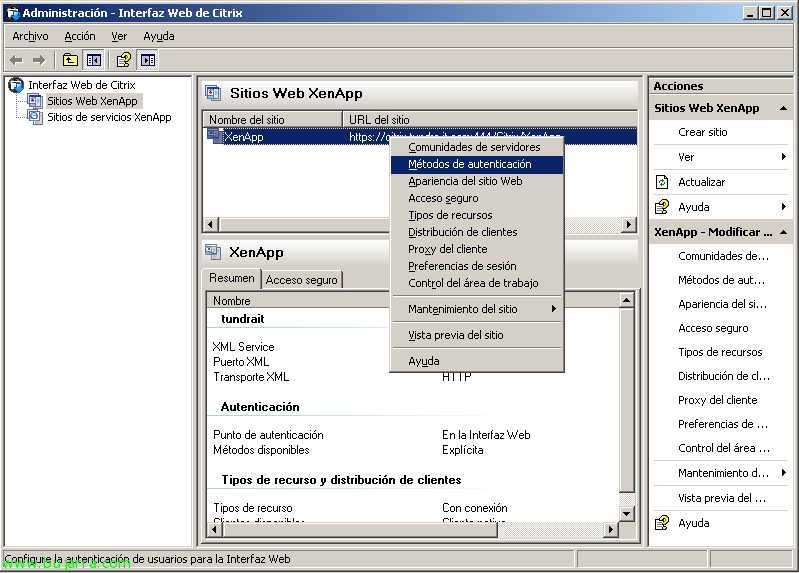The height and width of the screenshot is (573, 799).
Task: Toggle the console tree pane toolbar icon
Action: [94, 60]
